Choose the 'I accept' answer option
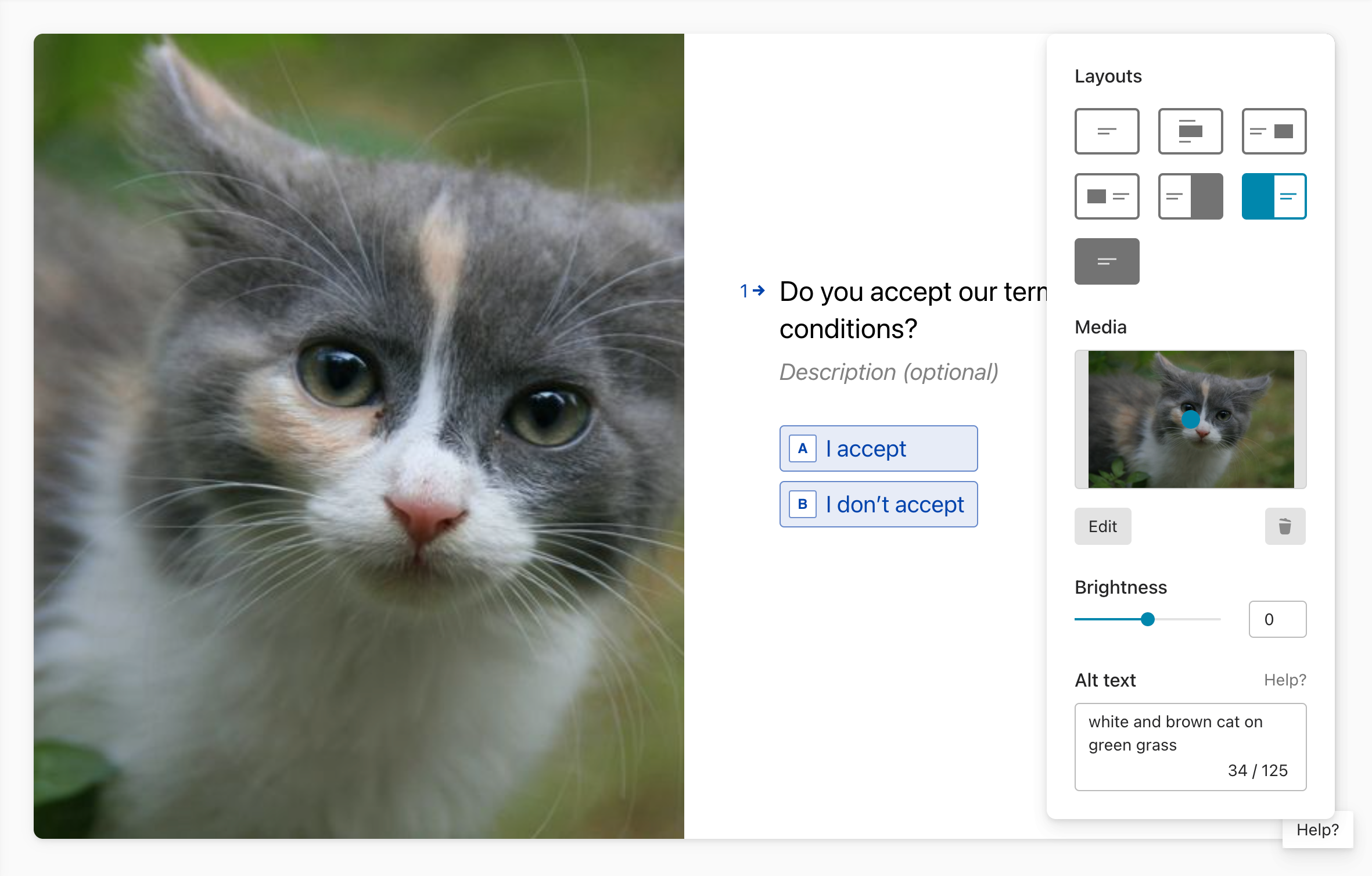The width and height of the screenshot is (1372, 876). tap(878, 448)
